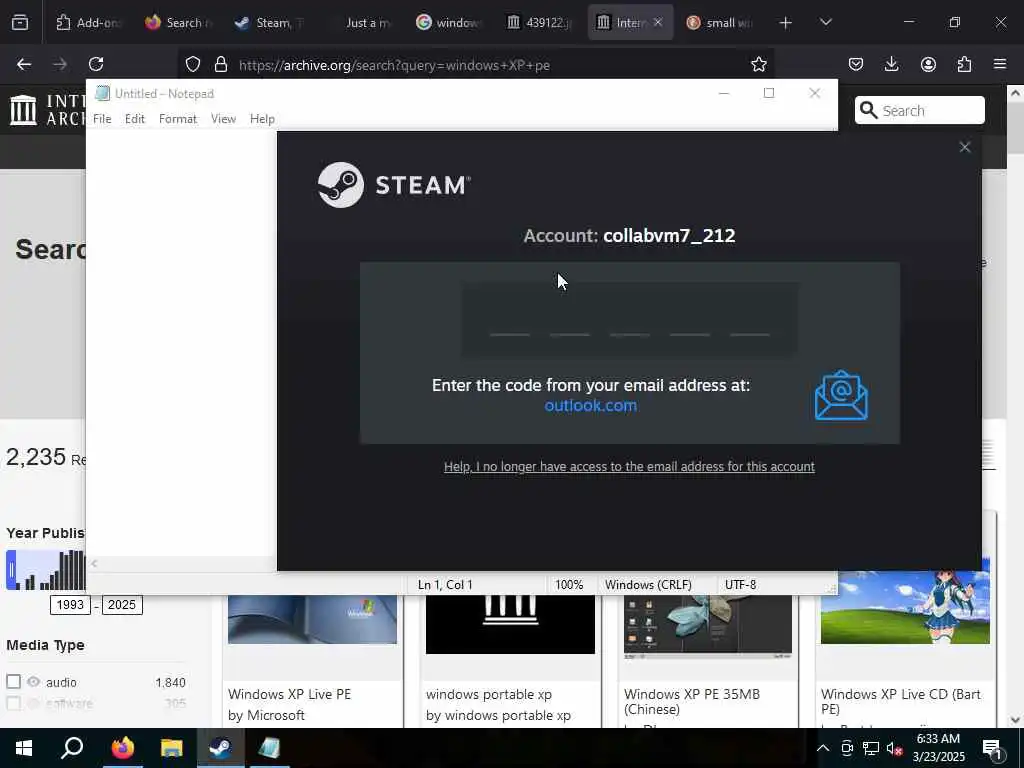Open the 'windows portable xp' result
1024x768 pixels.
point(488,694)
